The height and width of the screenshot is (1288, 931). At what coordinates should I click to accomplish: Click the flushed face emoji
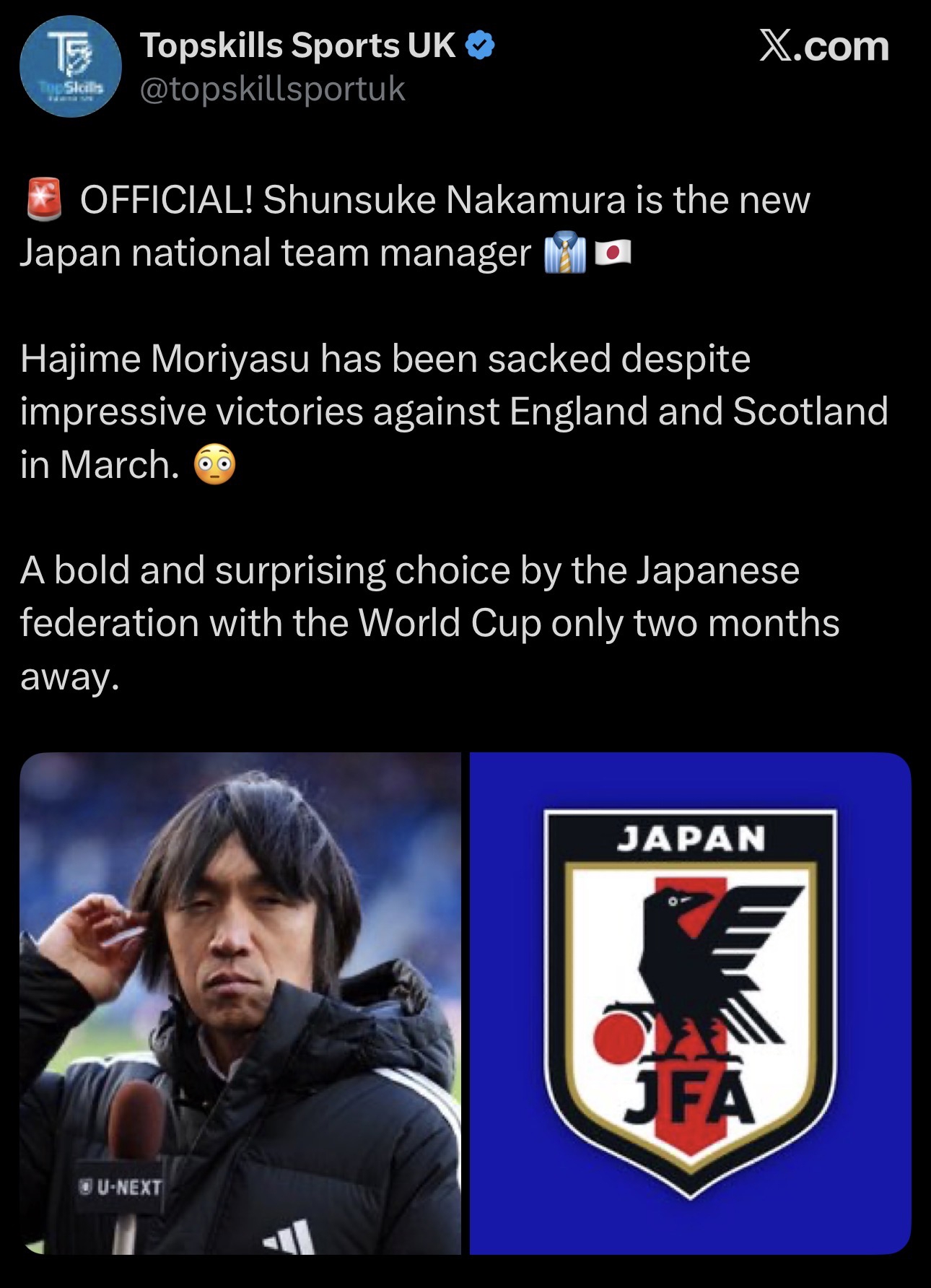(x=214, y=466)
